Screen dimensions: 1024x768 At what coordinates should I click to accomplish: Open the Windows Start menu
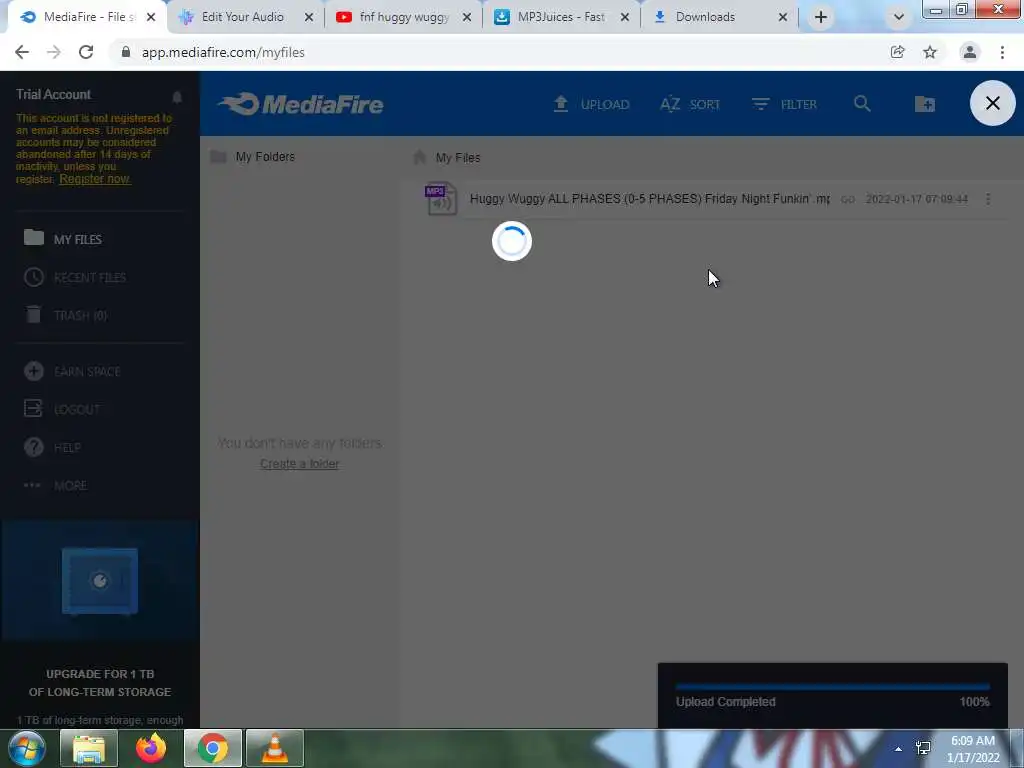(26, 748)
